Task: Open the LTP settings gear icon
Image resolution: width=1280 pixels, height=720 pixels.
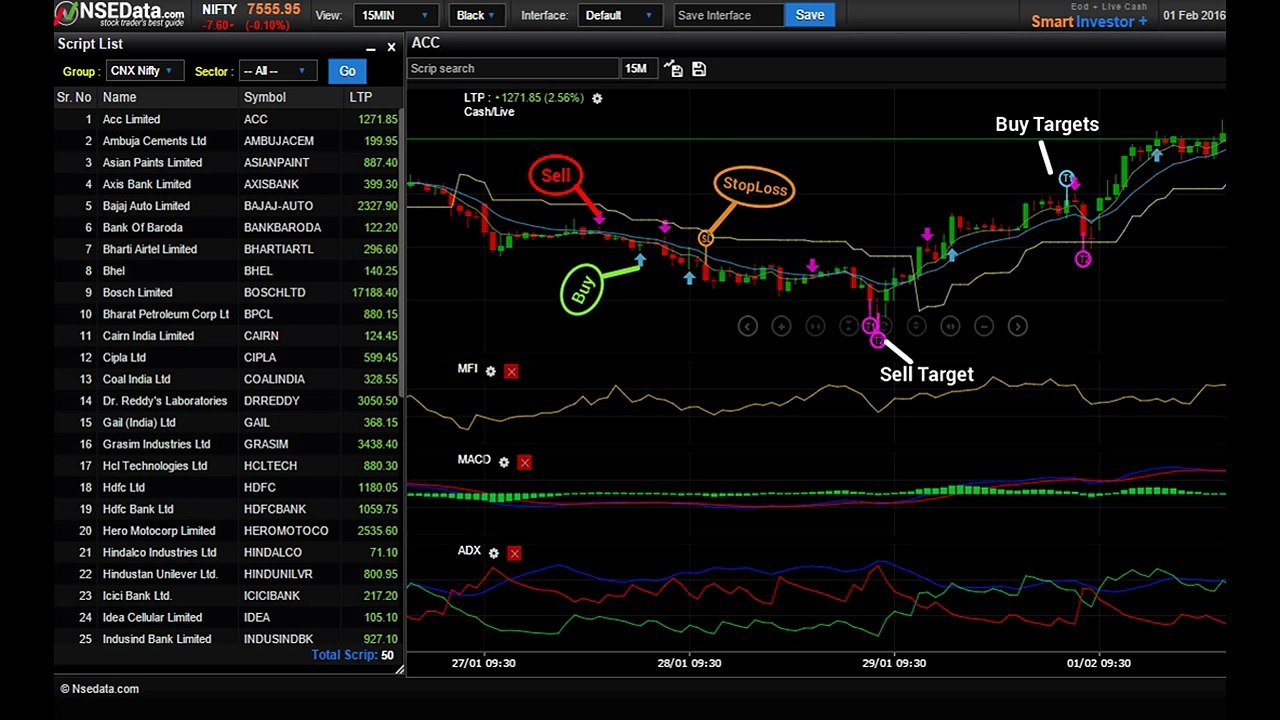Action: [x=597, y=98]
